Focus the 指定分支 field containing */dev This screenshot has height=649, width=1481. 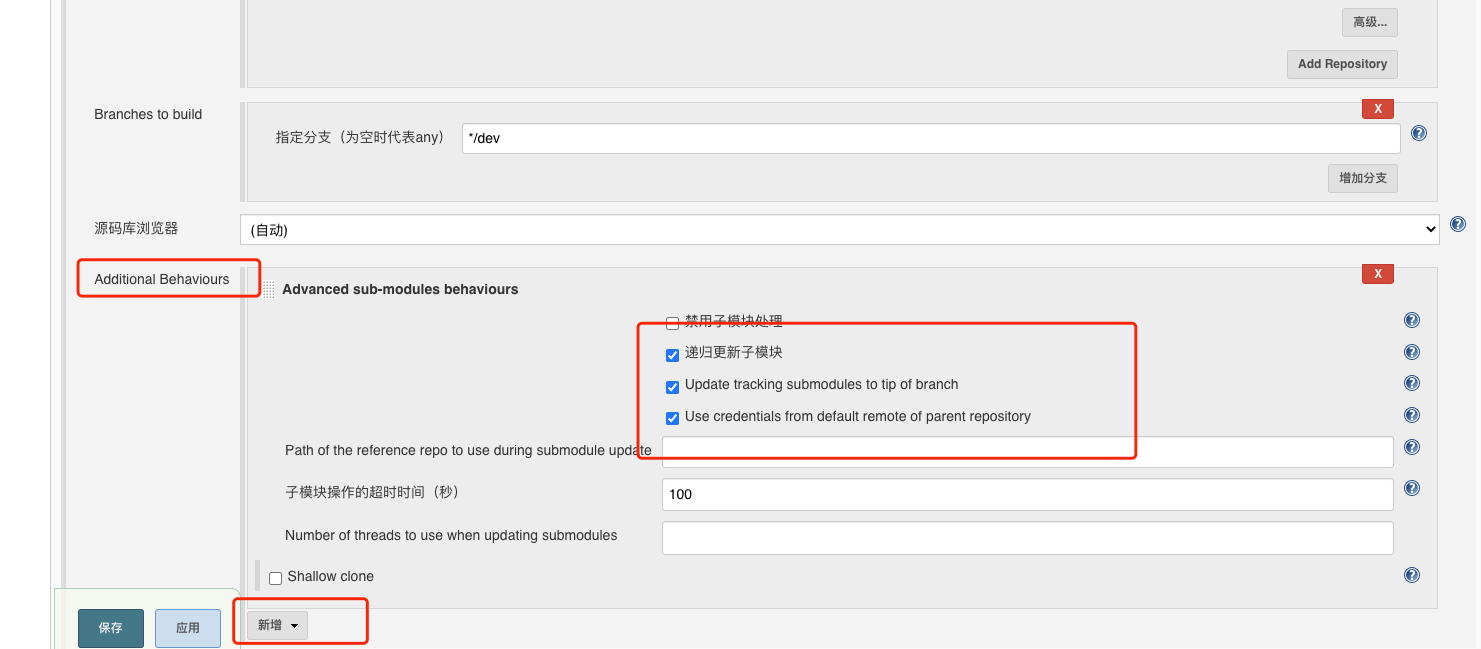coord(931,138)
